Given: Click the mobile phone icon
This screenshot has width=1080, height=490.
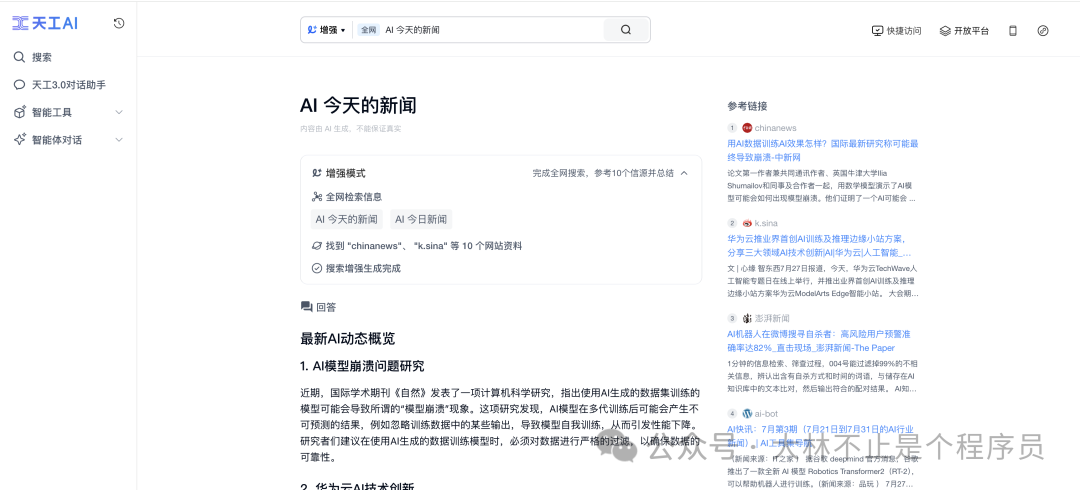Looking at the screenshot, I should tap(1012, 31).
